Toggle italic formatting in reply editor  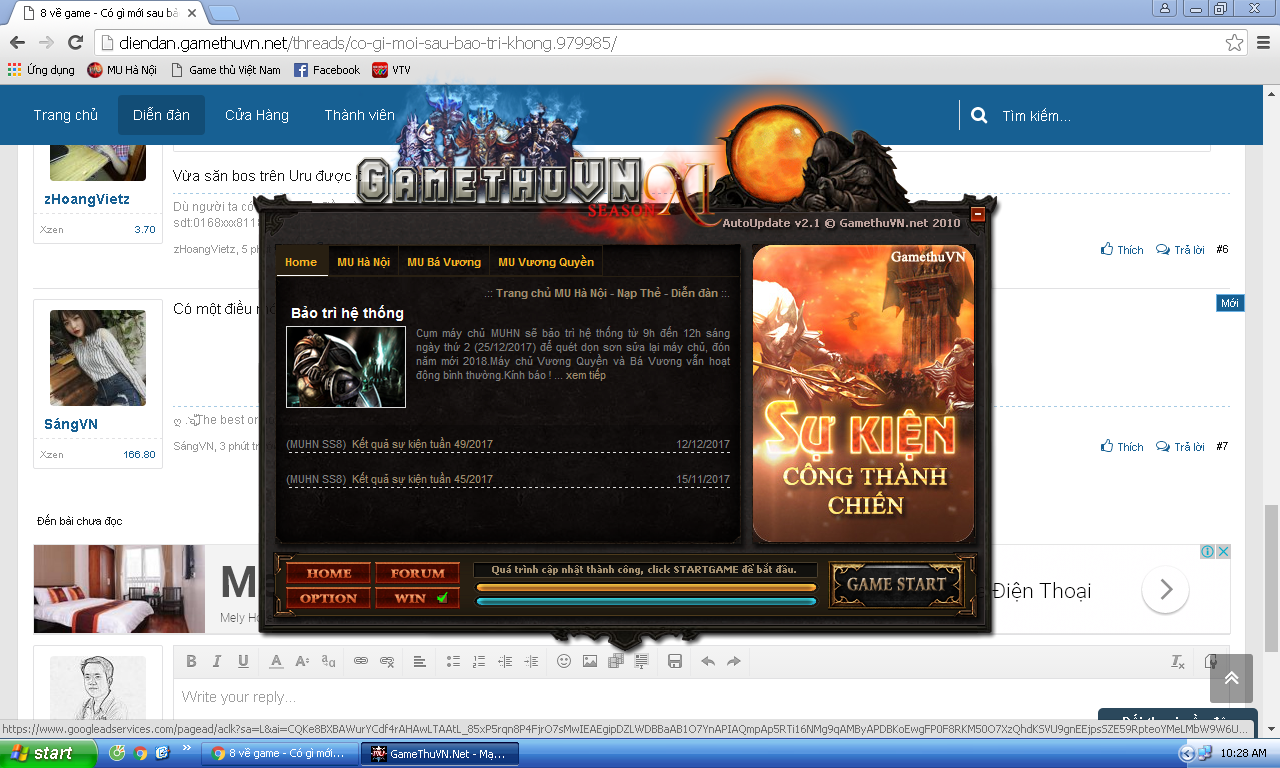[x=217, y=661]
